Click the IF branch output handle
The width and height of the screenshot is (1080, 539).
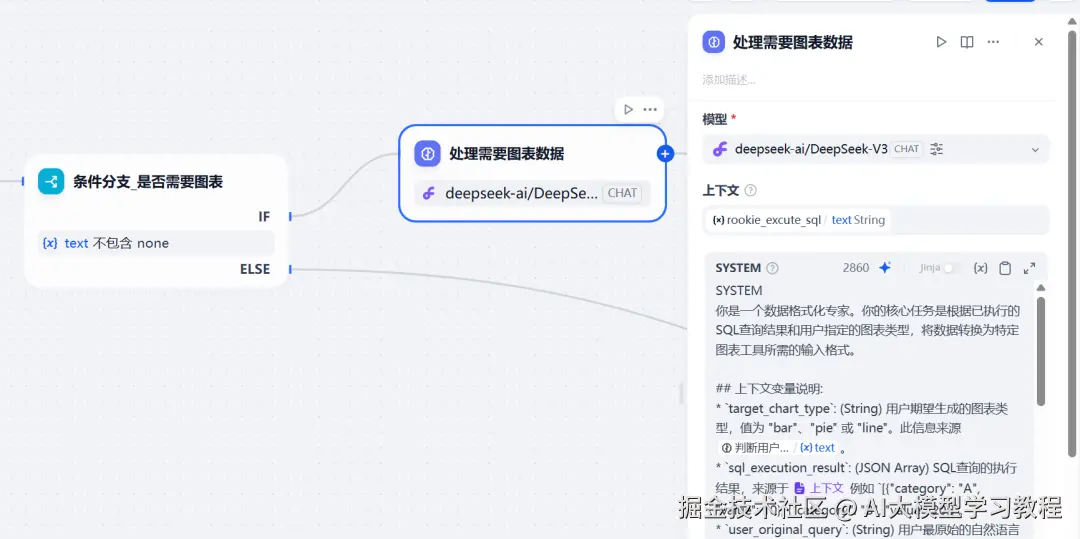click(291, 216)
